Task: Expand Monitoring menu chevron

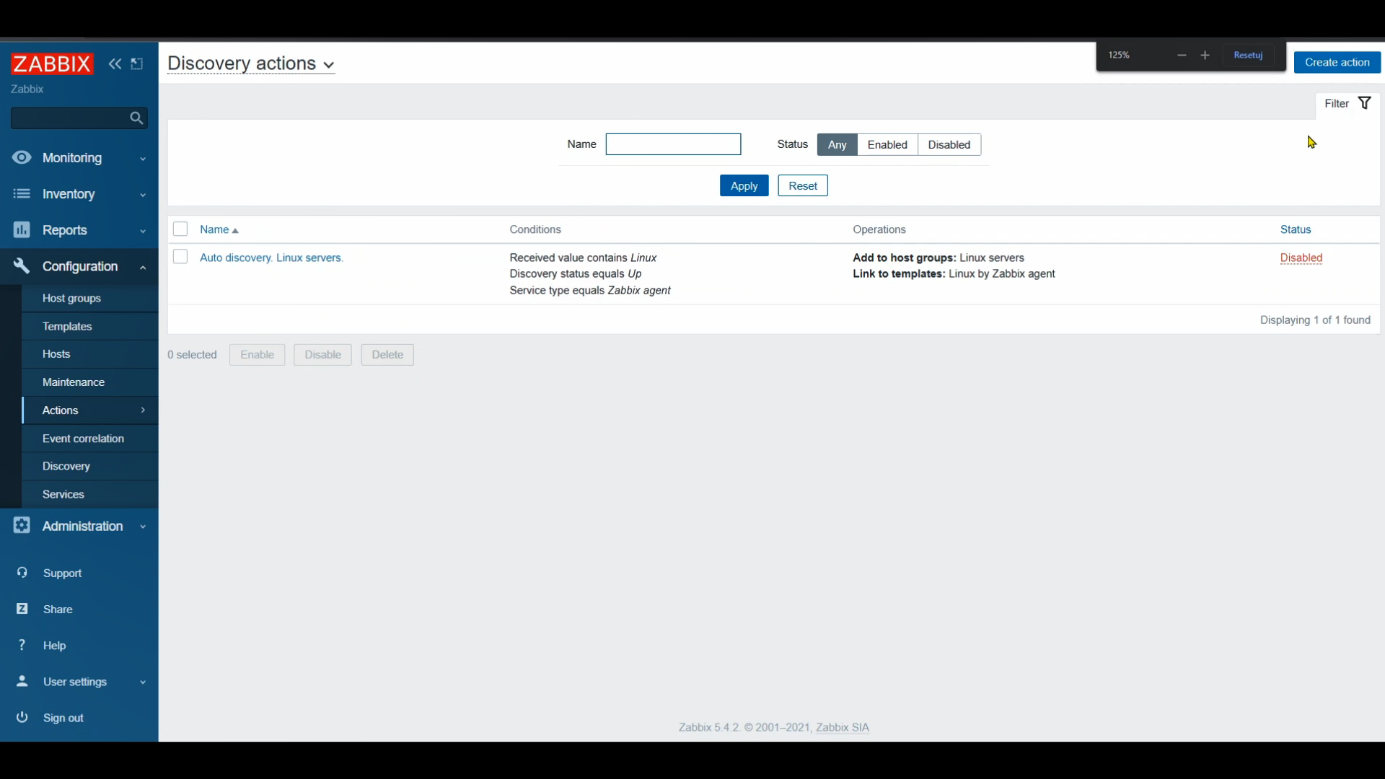Action: 142,159
